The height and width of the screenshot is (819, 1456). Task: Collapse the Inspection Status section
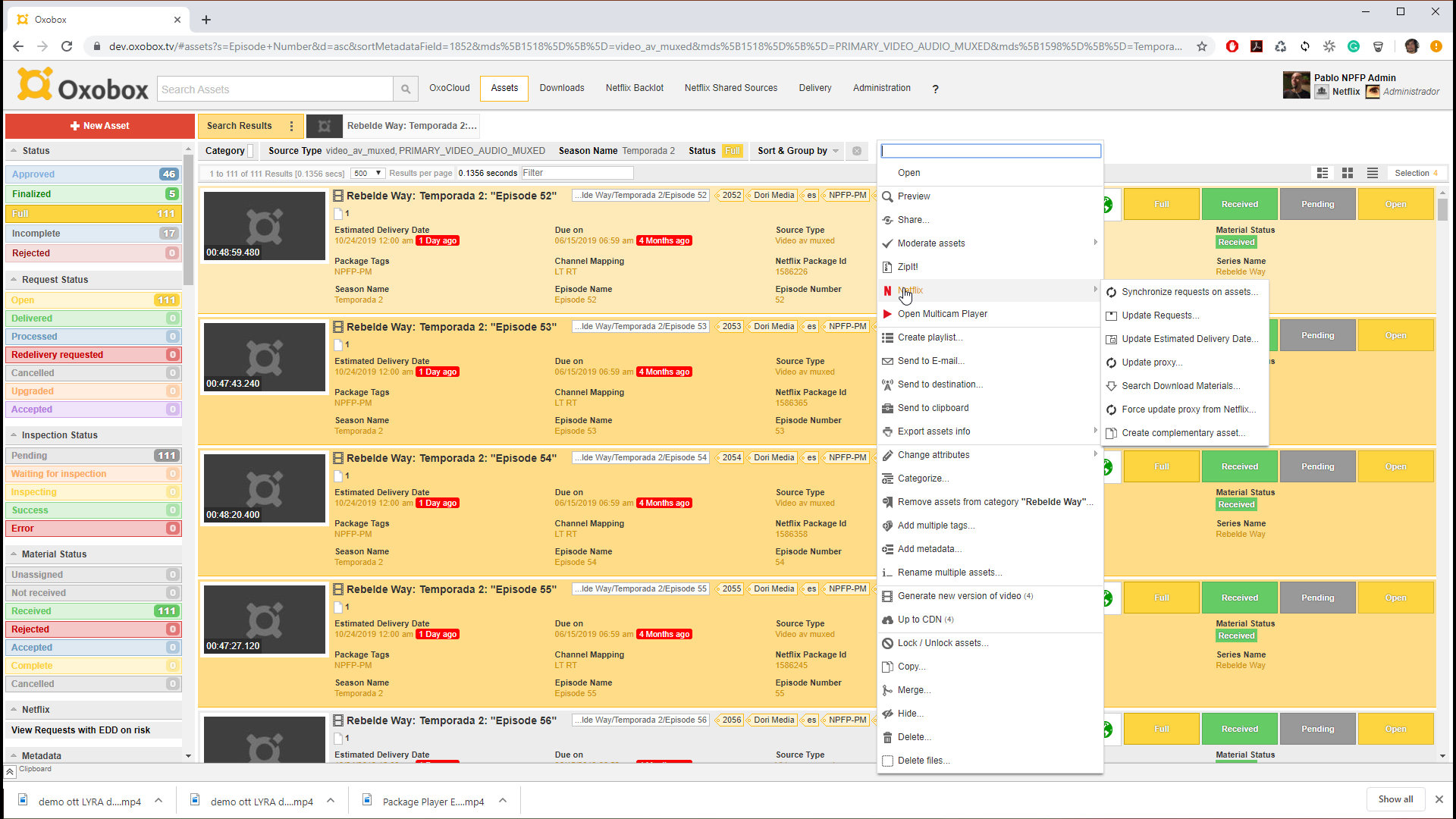pyautogui.click(x=14, y=435)
